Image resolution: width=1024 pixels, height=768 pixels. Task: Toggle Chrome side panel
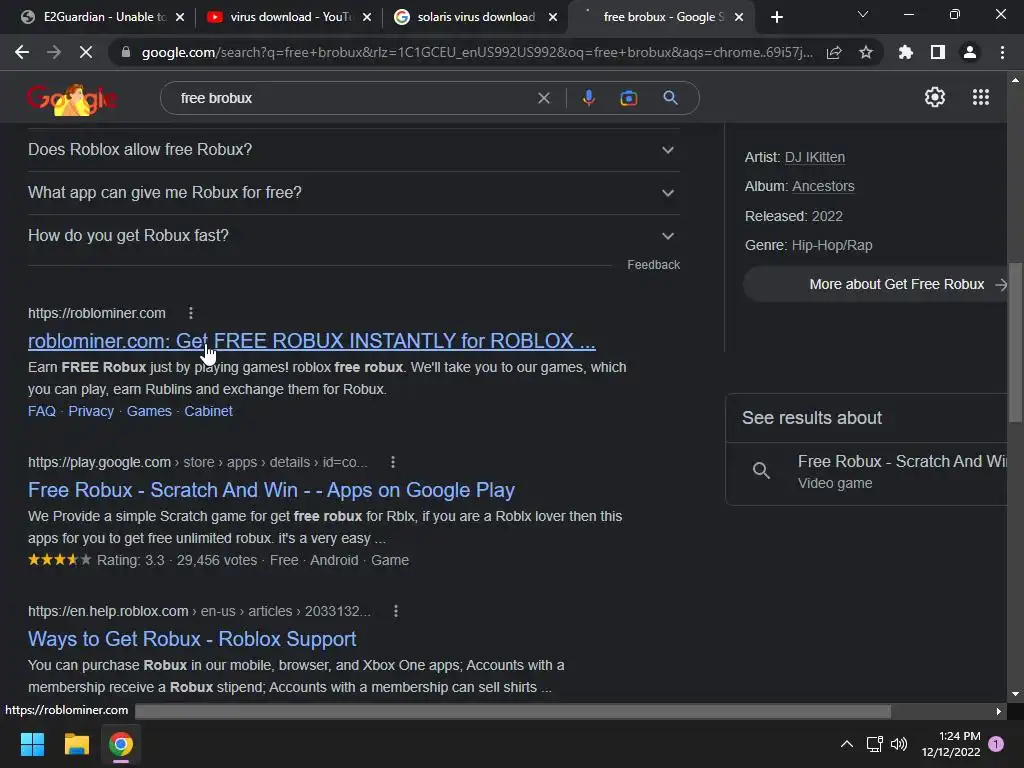coord(938,52)
